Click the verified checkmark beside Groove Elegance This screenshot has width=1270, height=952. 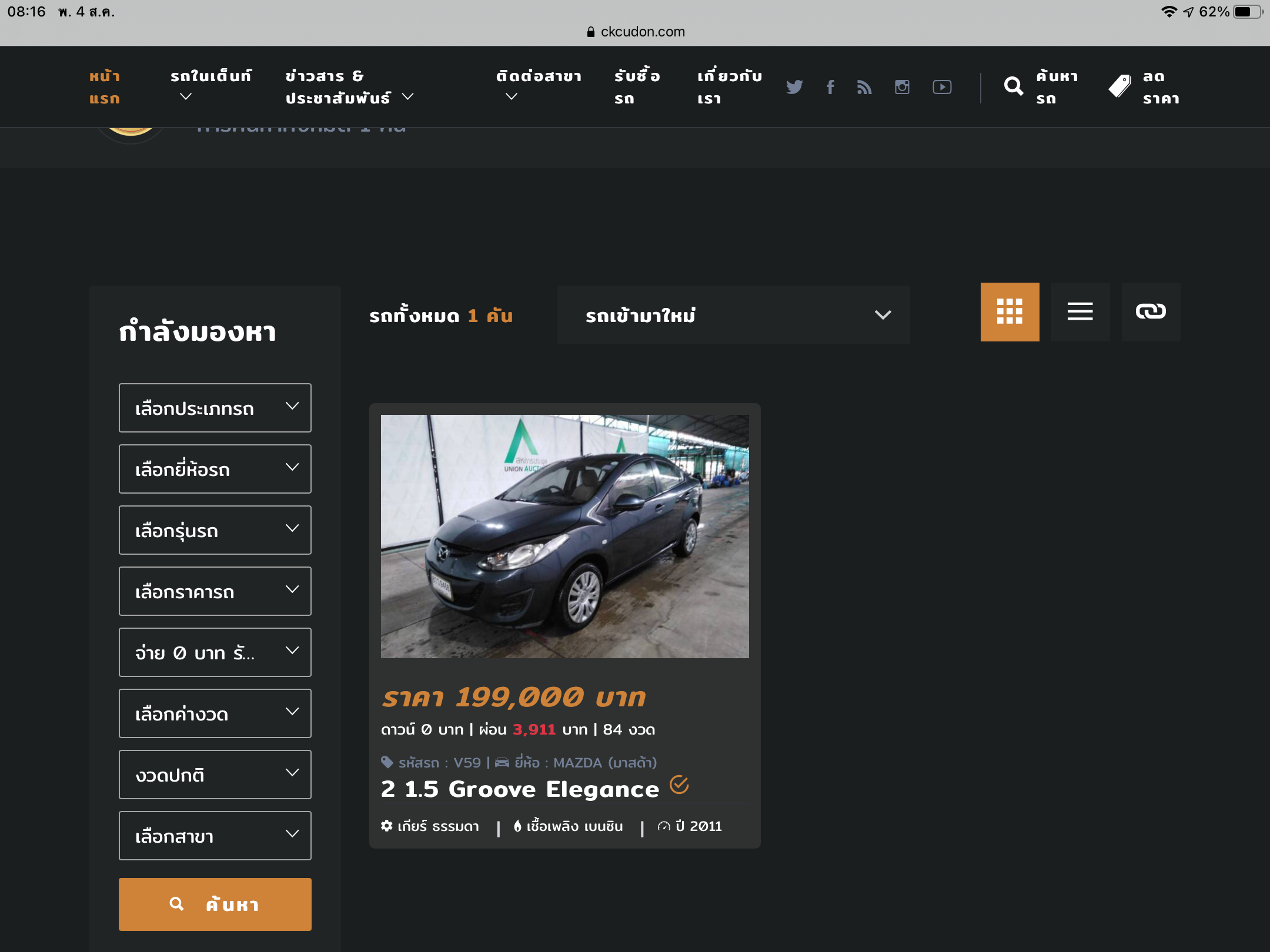click(x=679, y=785)
